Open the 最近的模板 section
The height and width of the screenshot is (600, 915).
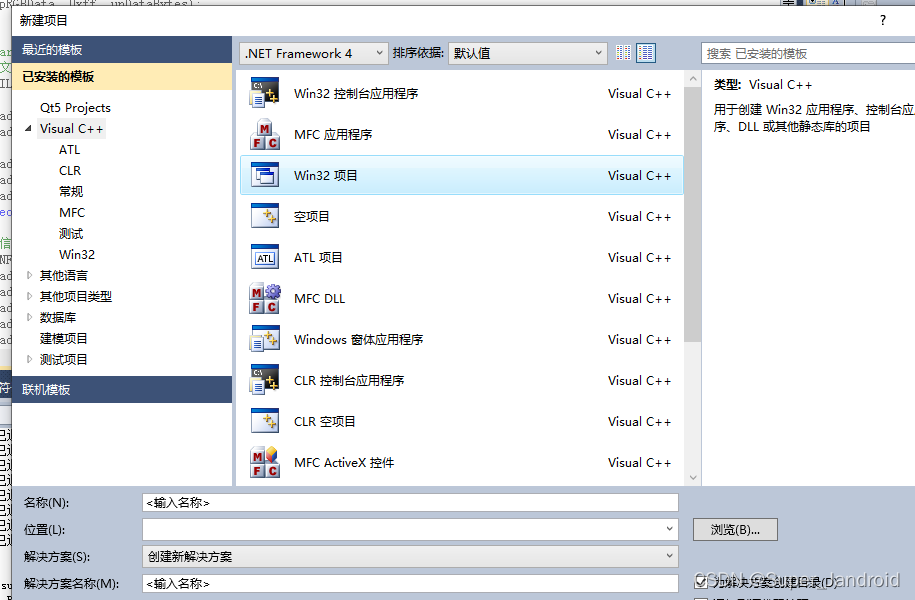[x=122, y=50]
